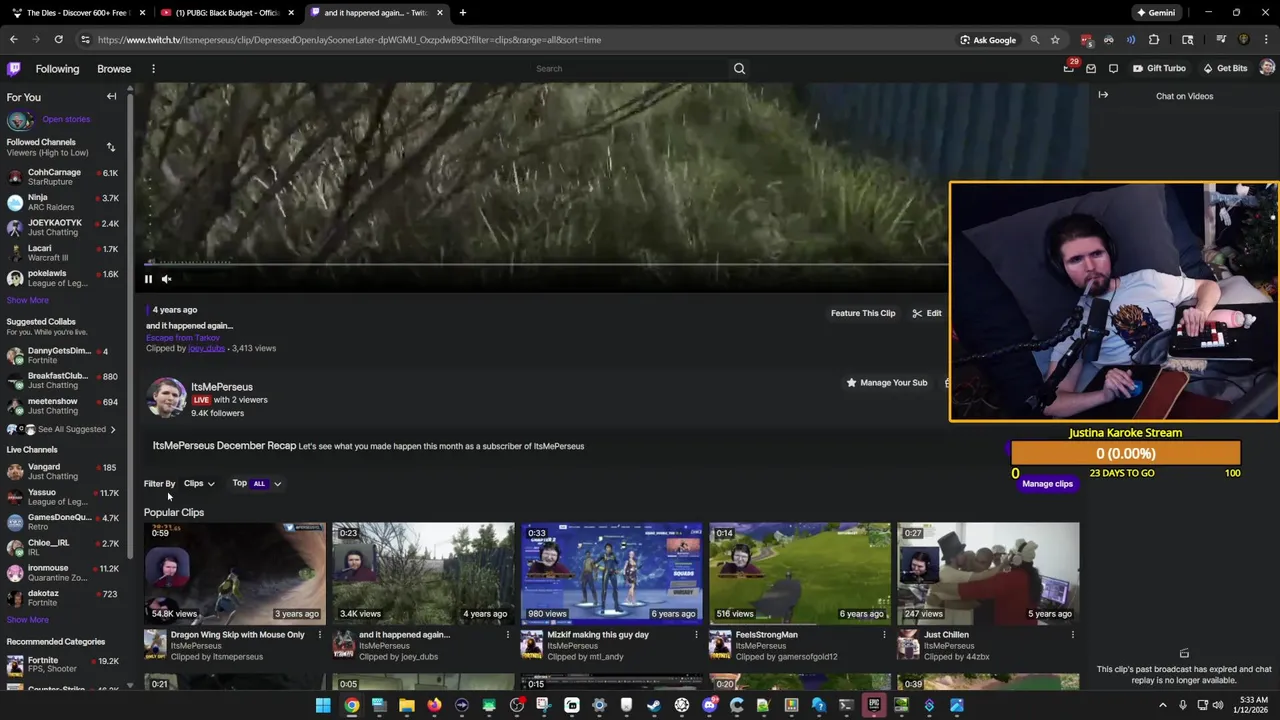Open Dragon Wing Skip clip thumbnail

tap(235, 573)
